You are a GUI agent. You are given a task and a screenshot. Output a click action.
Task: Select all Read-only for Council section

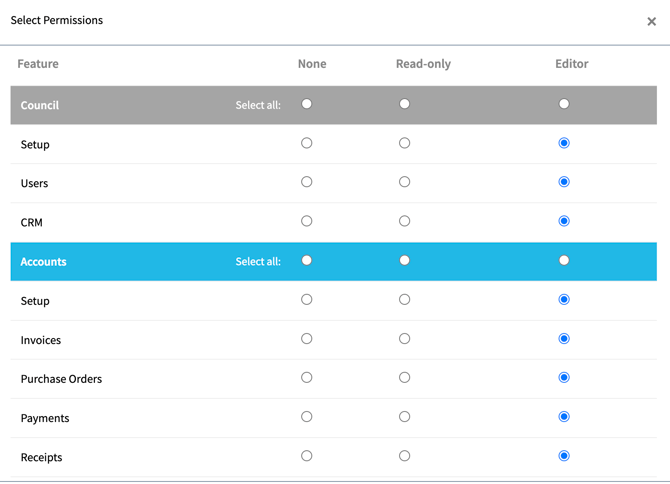pyautogui.click(x=404, y=104)
